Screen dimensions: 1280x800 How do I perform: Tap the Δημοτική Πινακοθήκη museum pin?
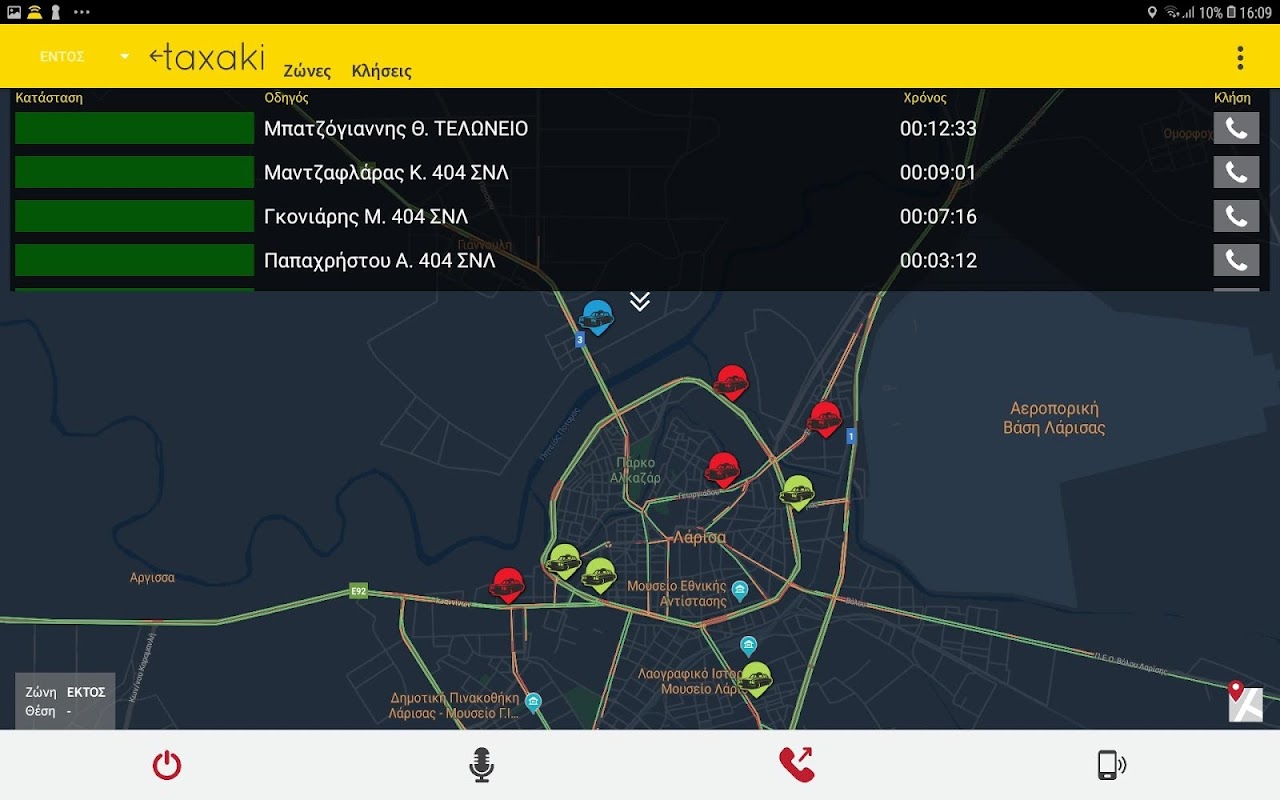(x=534, y=701)
